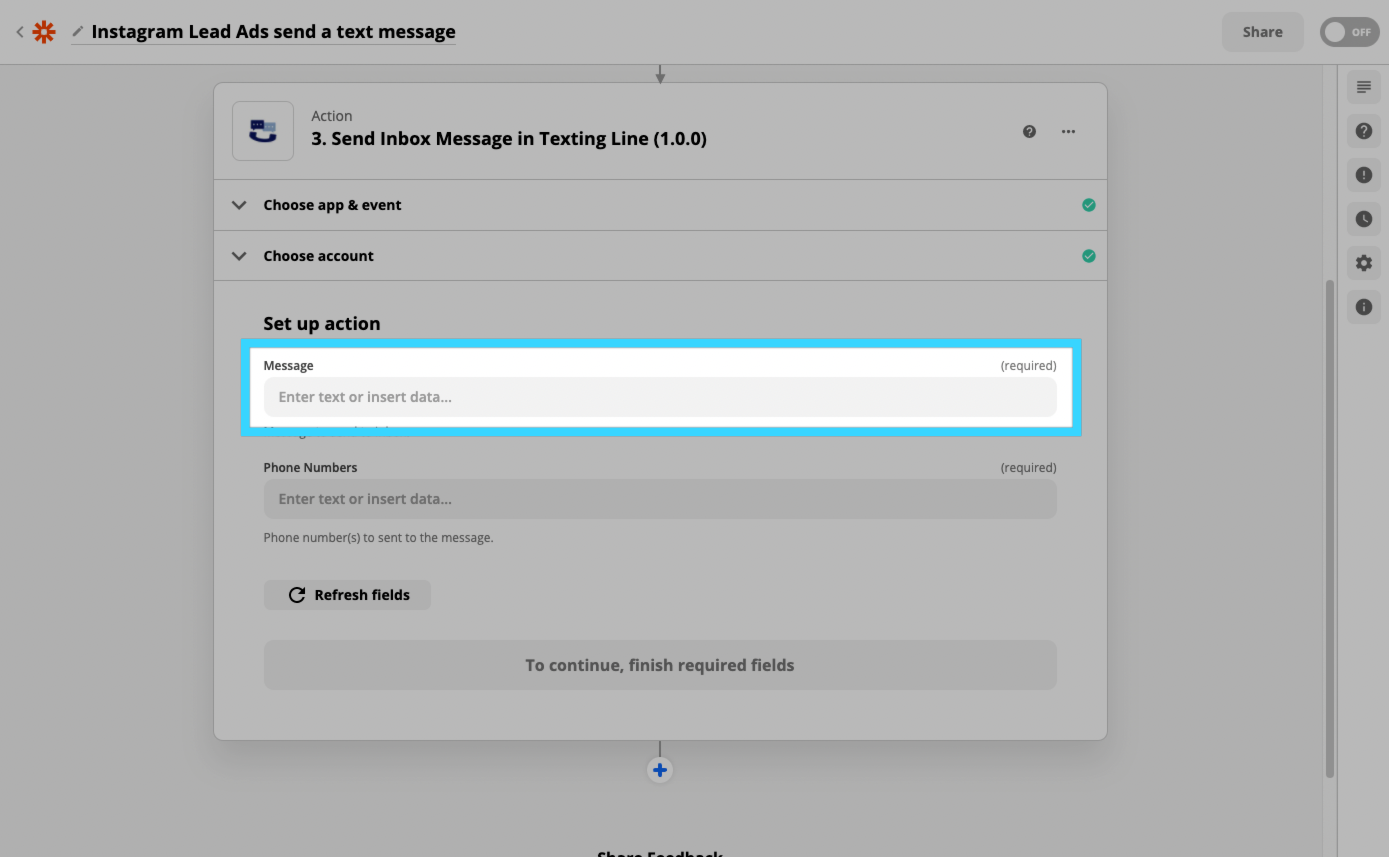Open the alerts exclamation icon in sidebar
This screenshot has height=857, width=1389.
click(1363, 175)
